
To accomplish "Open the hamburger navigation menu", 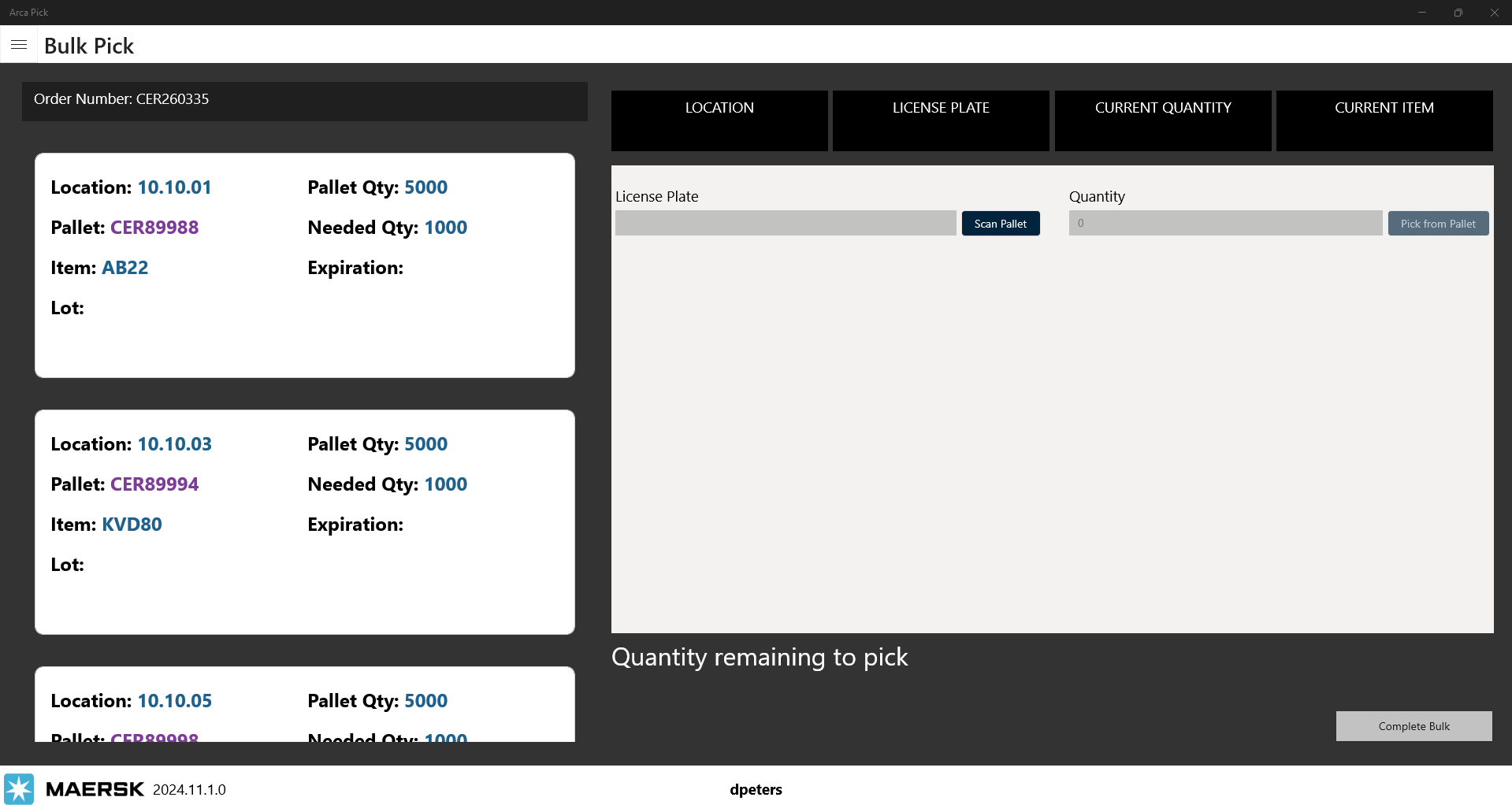I will 19,45.
